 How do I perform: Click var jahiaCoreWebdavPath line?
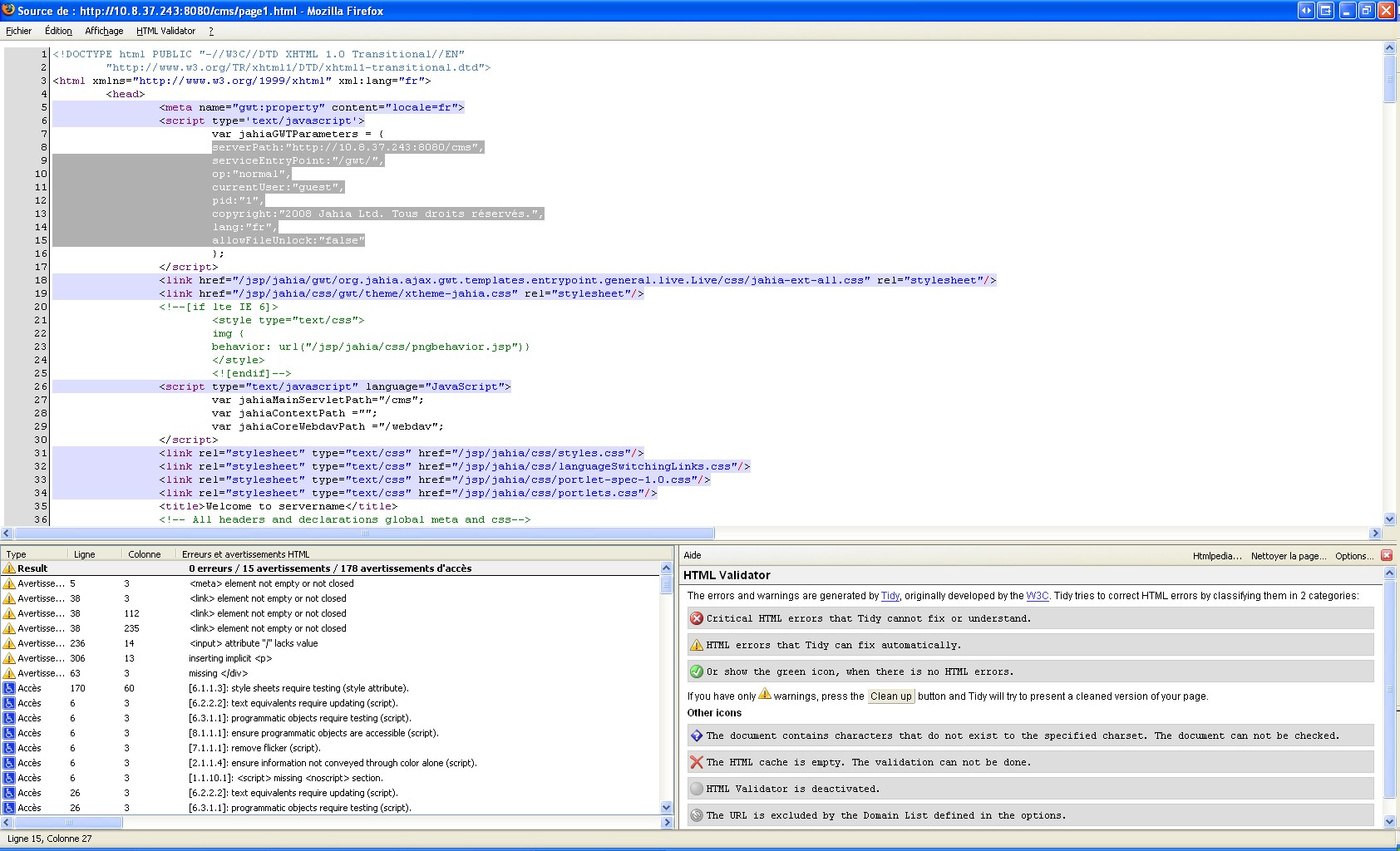click(328, 426)
